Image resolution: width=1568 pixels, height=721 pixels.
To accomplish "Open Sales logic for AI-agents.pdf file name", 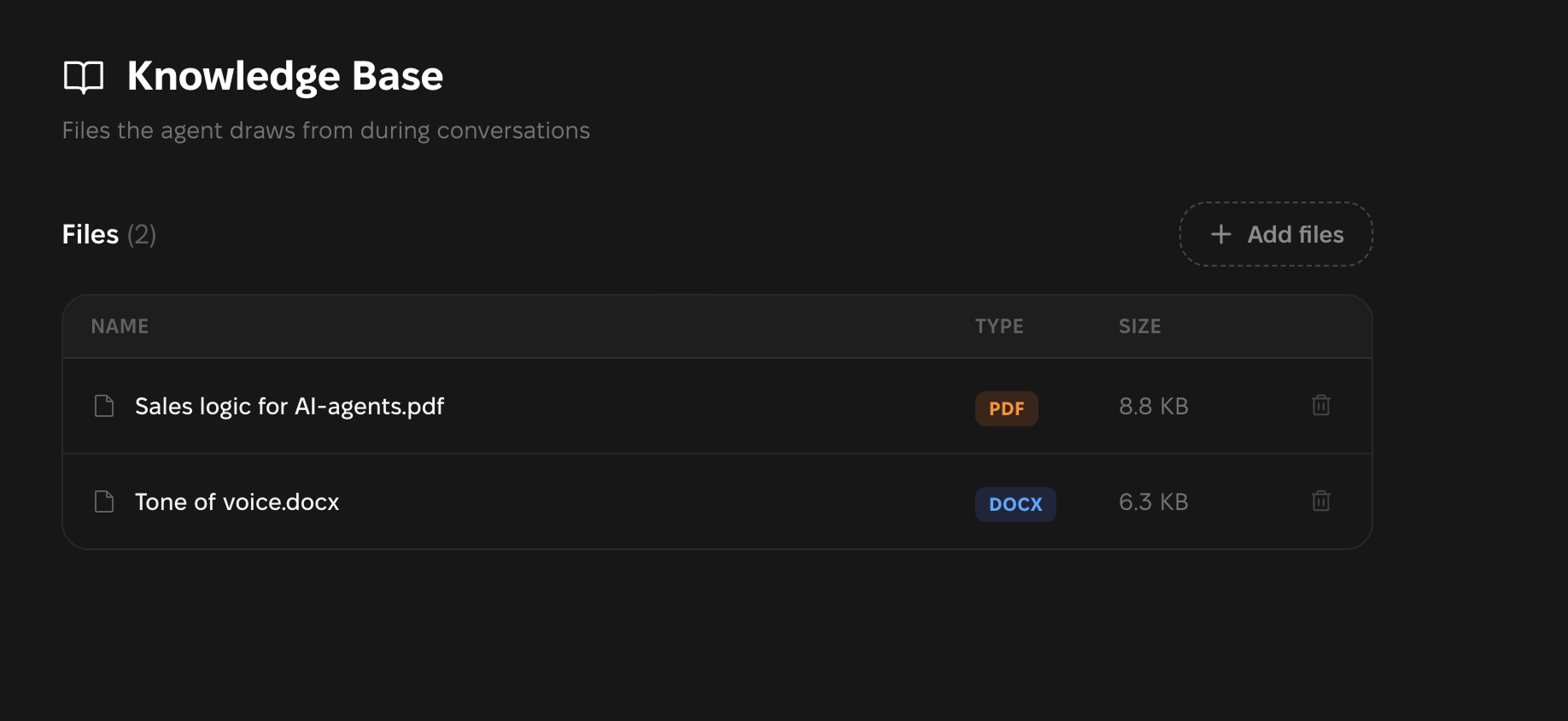I will pyautogui.click(x=290, y=407).
